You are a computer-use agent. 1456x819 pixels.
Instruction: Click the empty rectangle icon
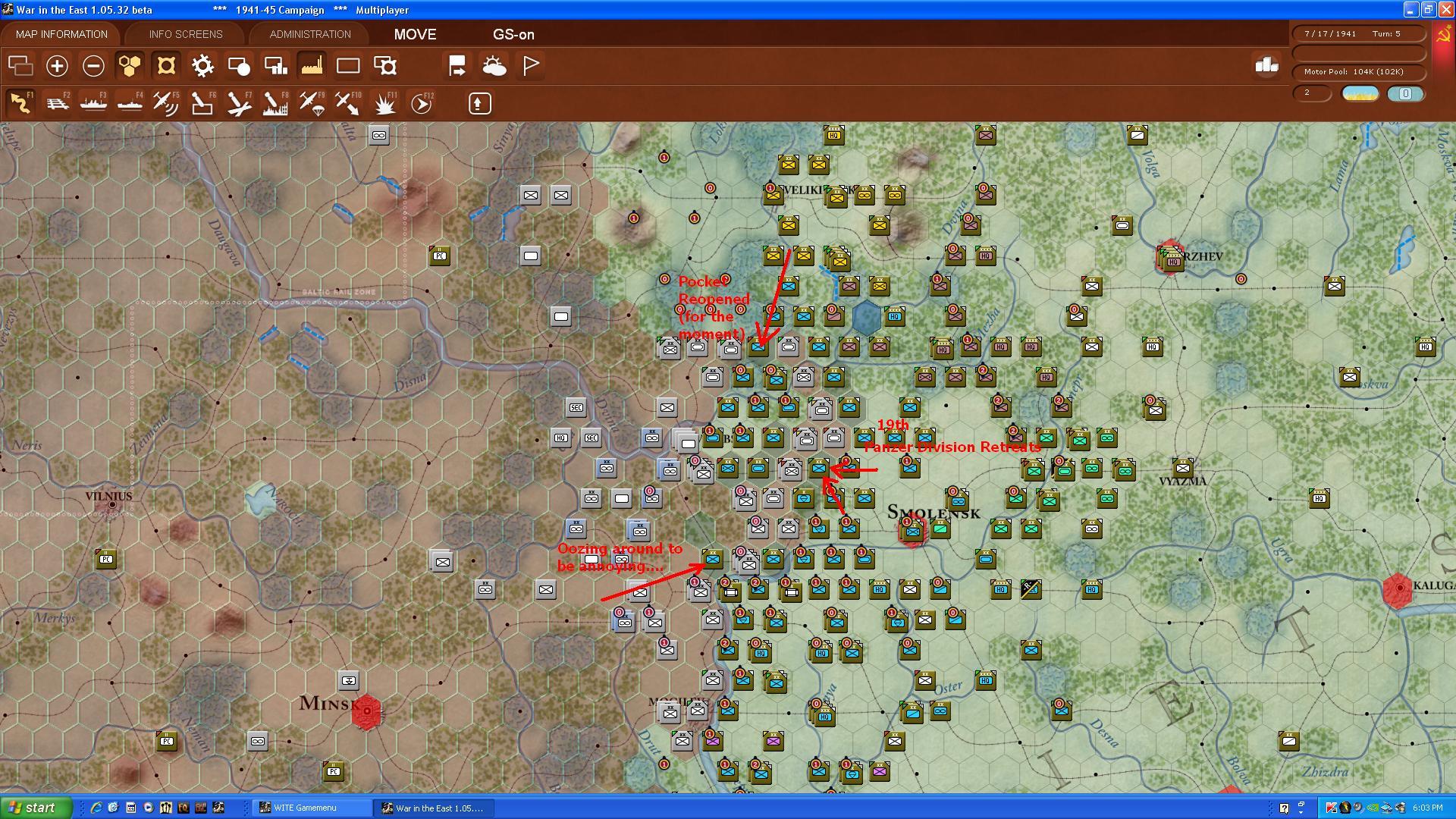[x=348, y=66]
